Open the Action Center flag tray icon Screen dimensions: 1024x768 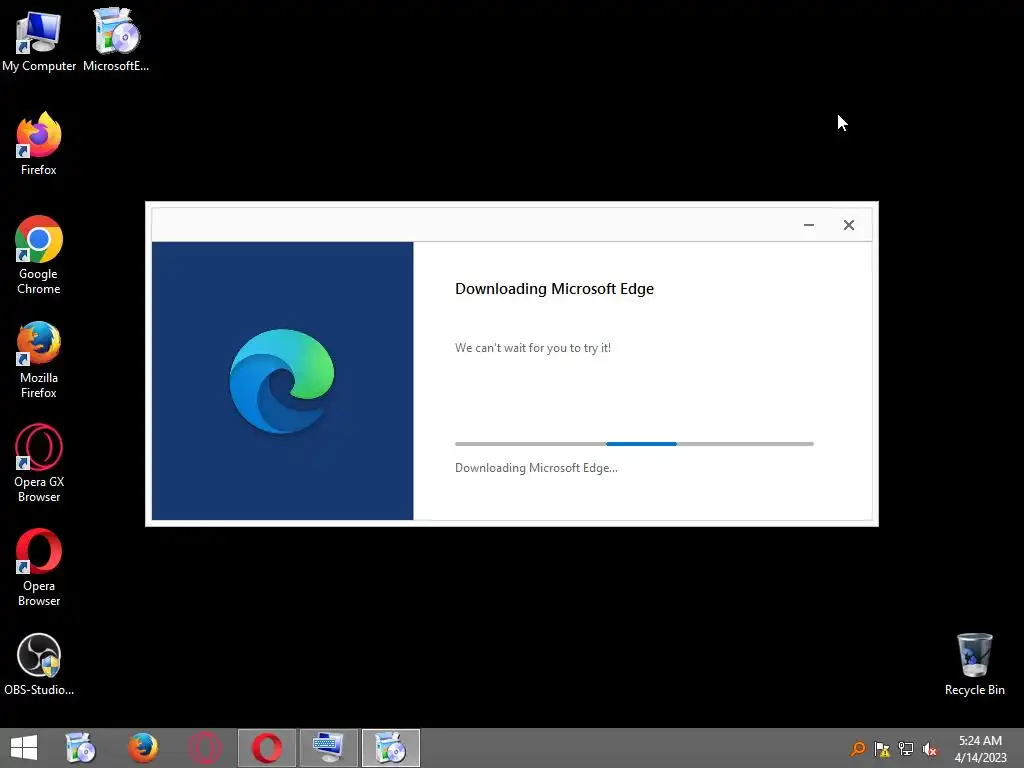(x=882, y=748)
